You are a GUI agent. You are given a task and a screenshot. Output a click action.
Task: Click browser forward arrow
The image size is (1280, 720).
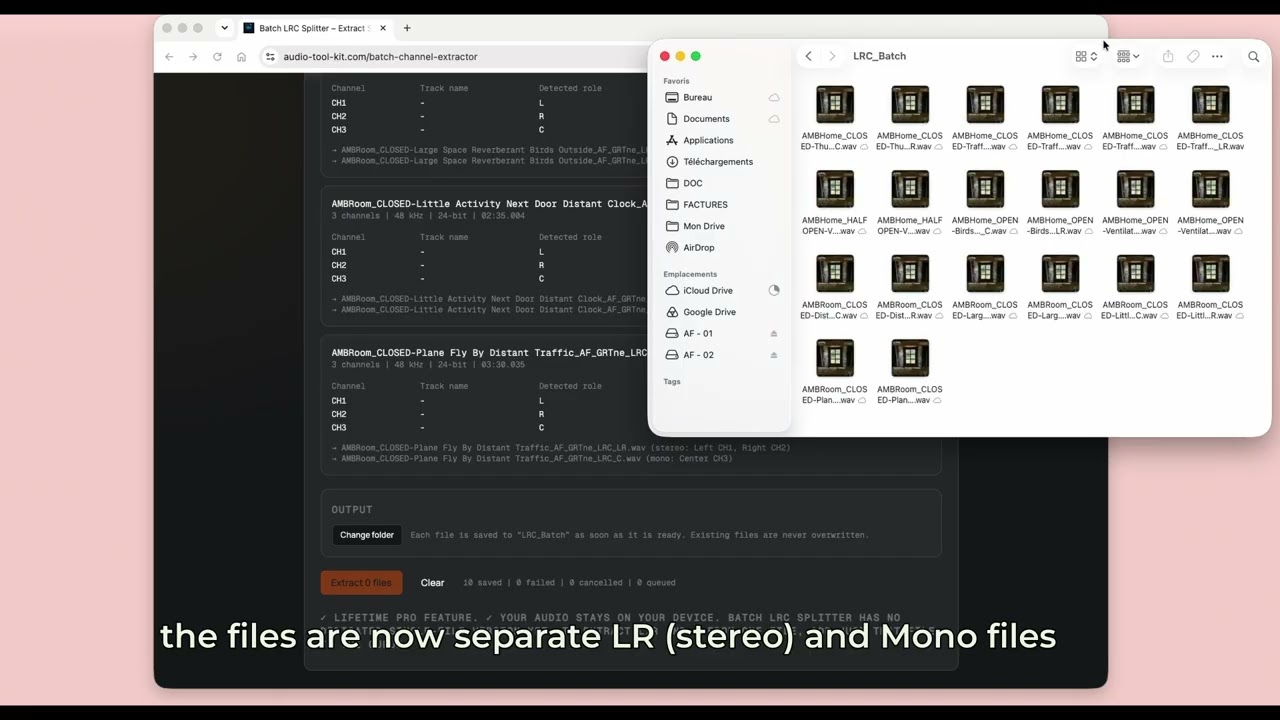pos(193,57)
